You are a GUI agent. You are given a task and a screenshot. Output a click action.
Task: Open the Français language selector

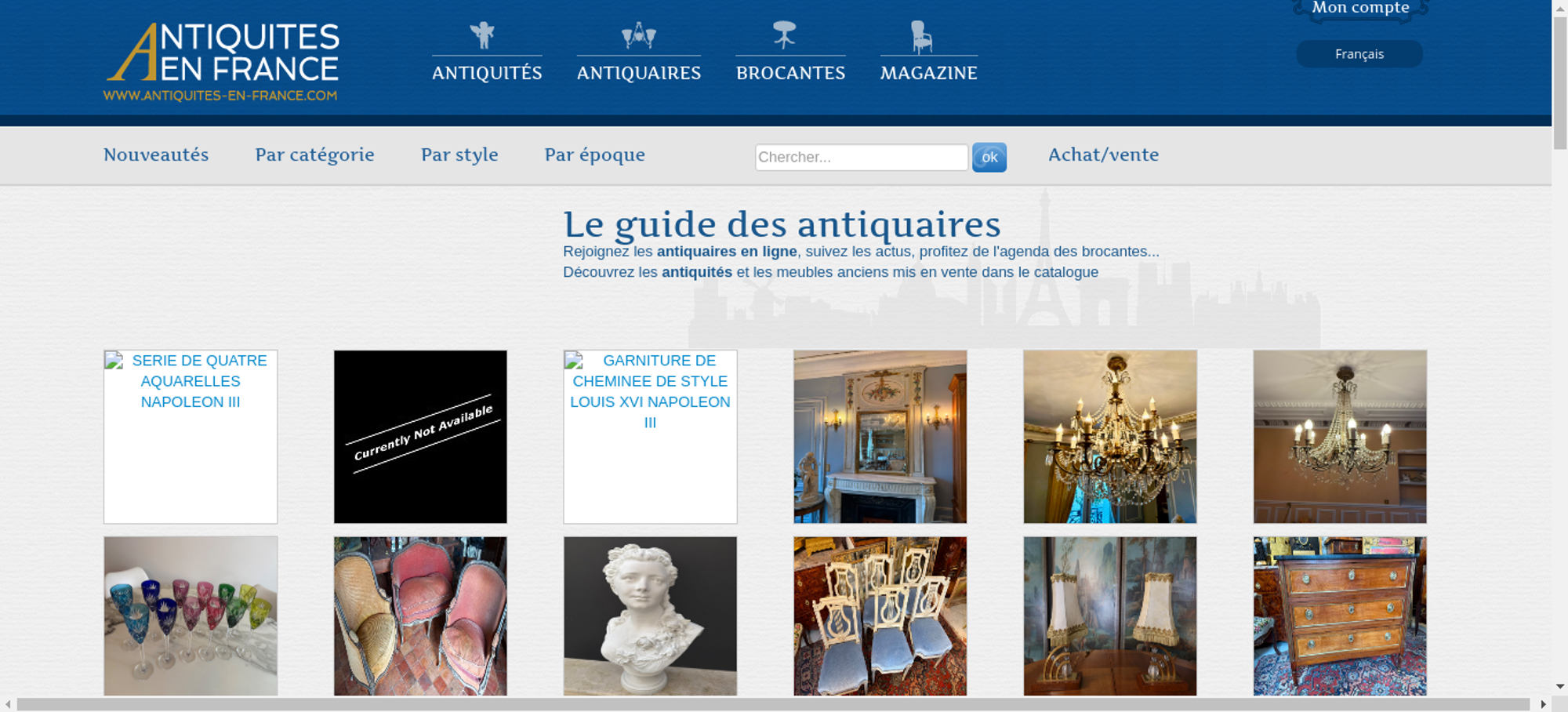(1359, 54)
